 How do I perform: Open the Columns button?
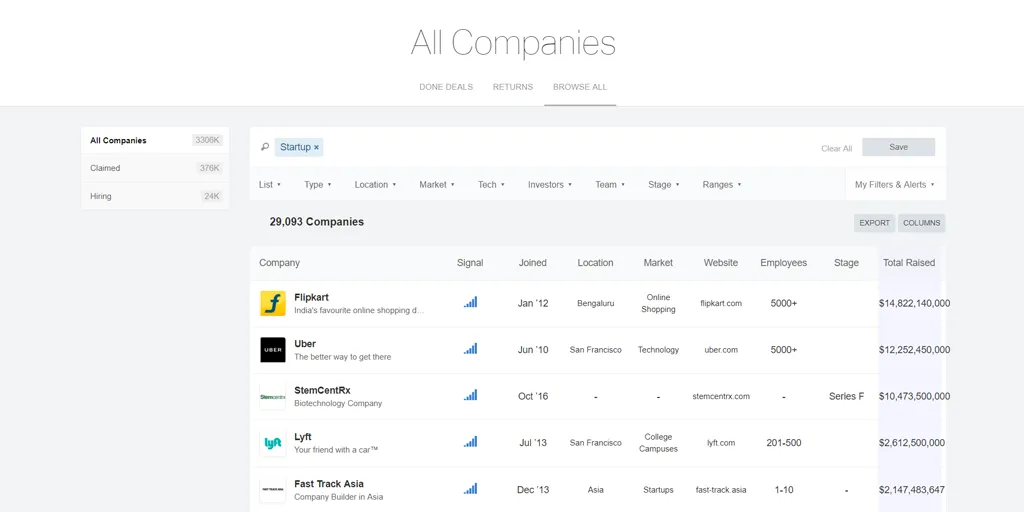click(921, 223)
